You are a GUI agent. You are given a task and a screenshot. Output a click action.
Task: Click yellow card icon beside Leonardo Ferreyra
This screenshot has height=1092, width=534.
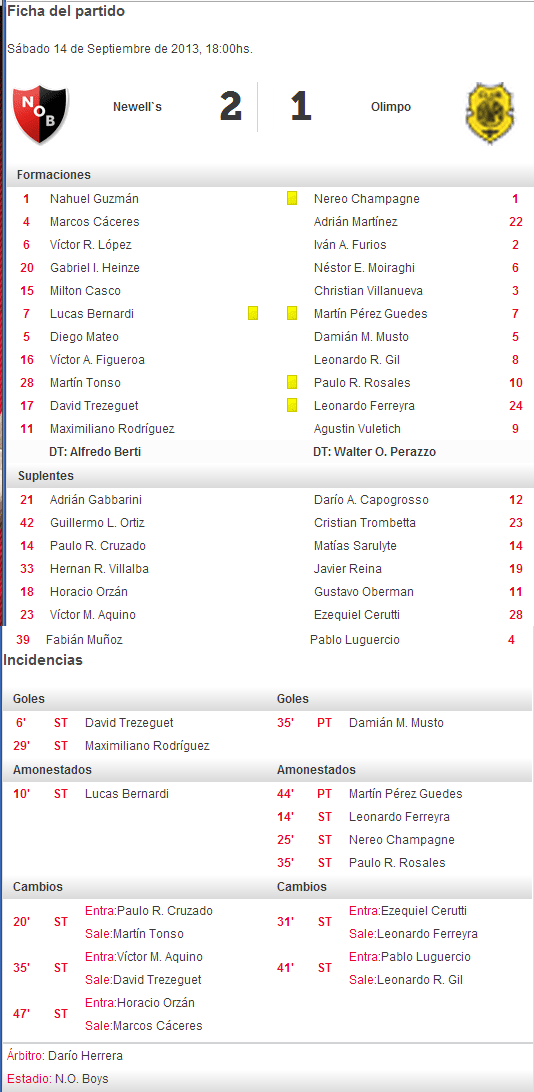(x=292, y=405)
